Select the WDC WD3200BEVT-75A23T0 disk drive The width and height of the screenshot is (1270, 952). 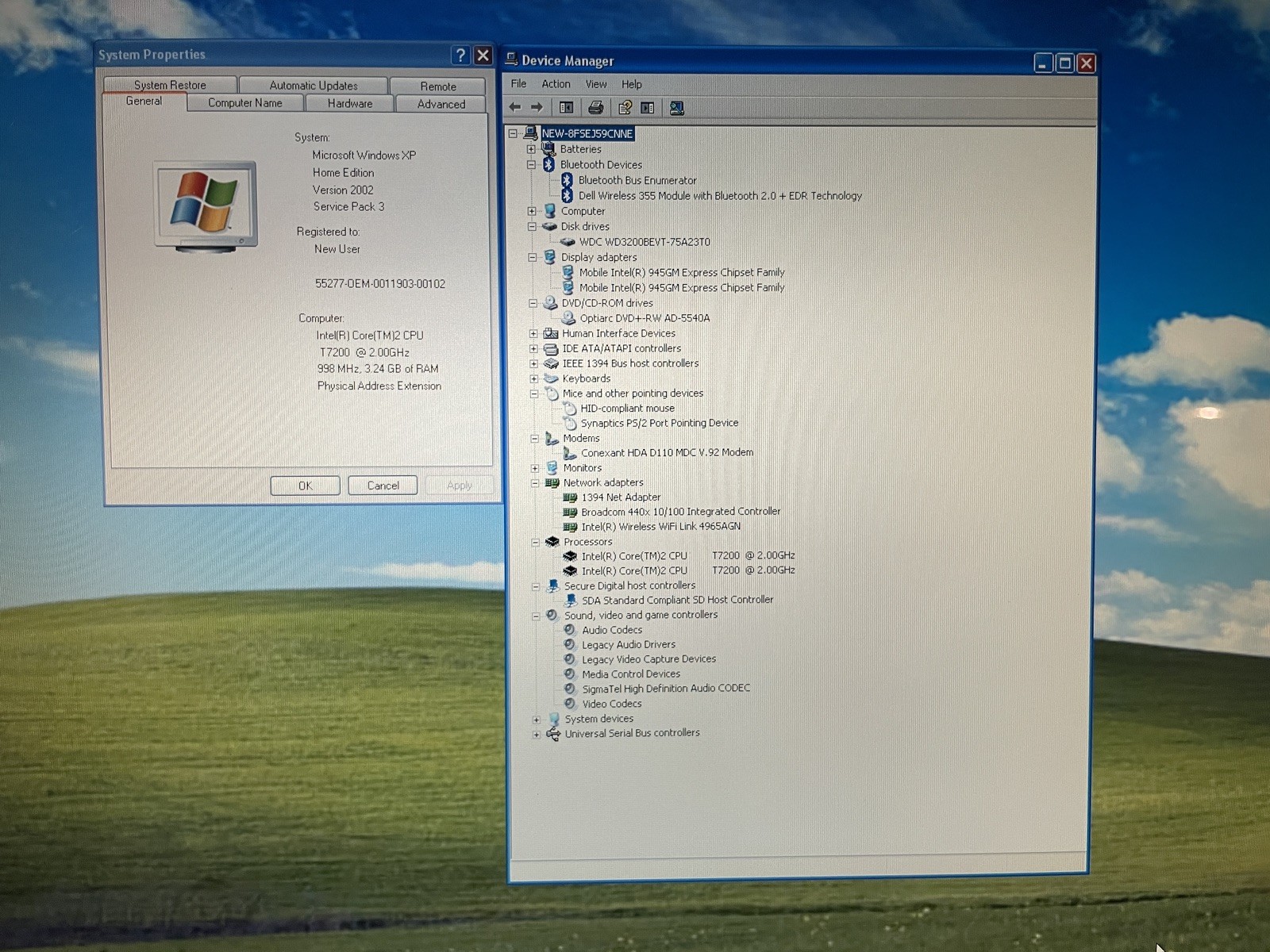pos(645,242)
